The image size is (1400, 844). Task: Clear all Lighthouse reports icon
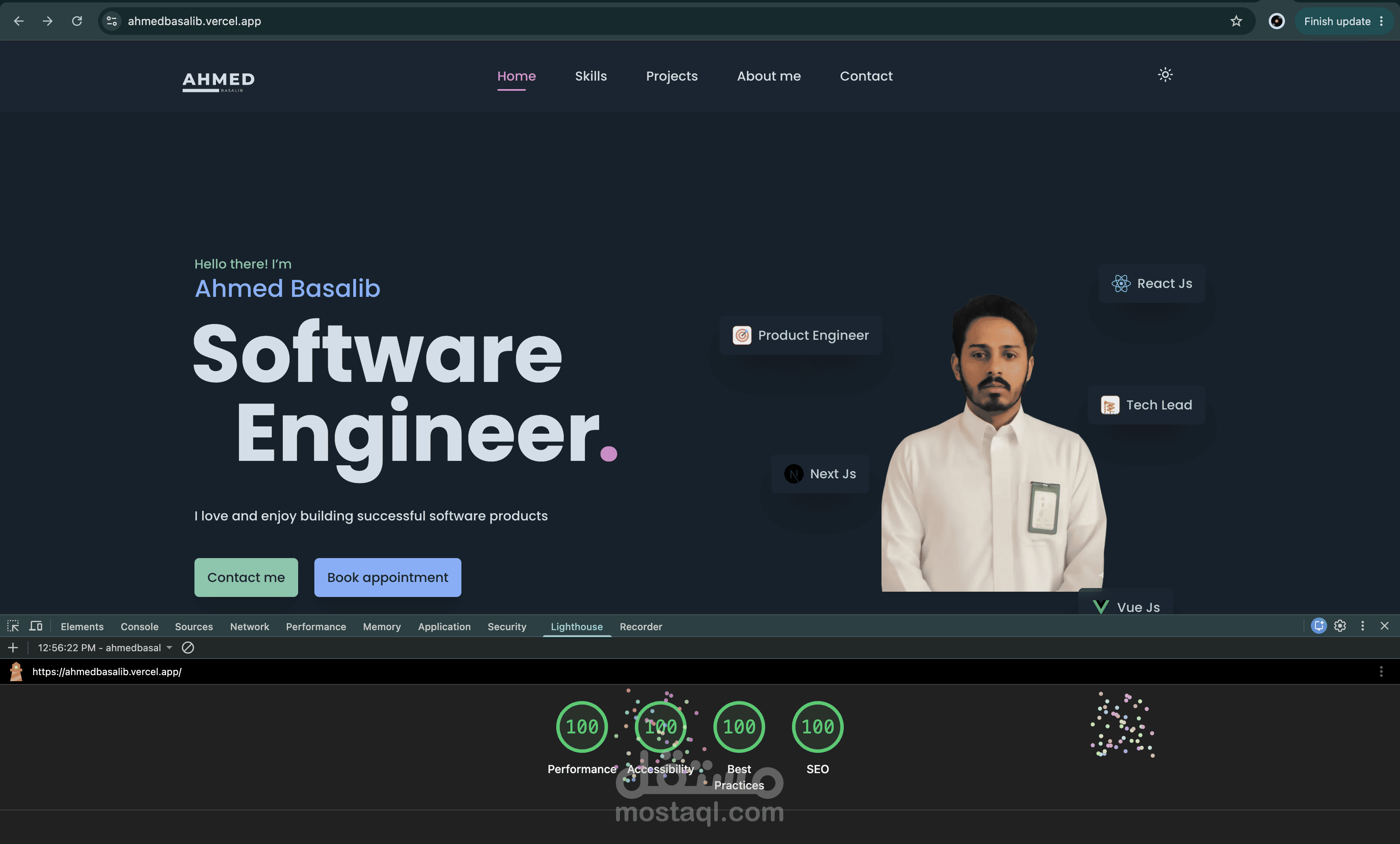point(188,648)
